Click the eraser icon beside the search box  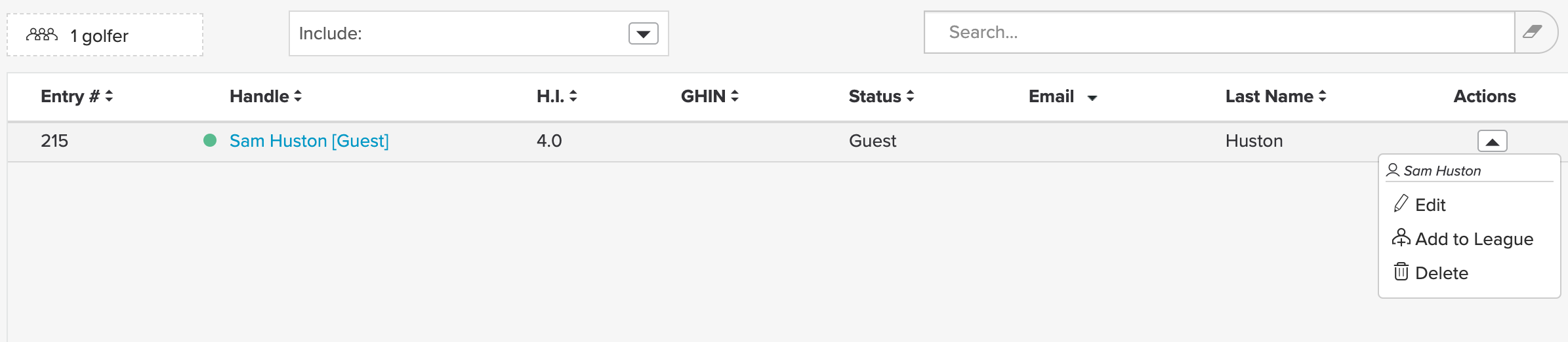coord(1532,32)
